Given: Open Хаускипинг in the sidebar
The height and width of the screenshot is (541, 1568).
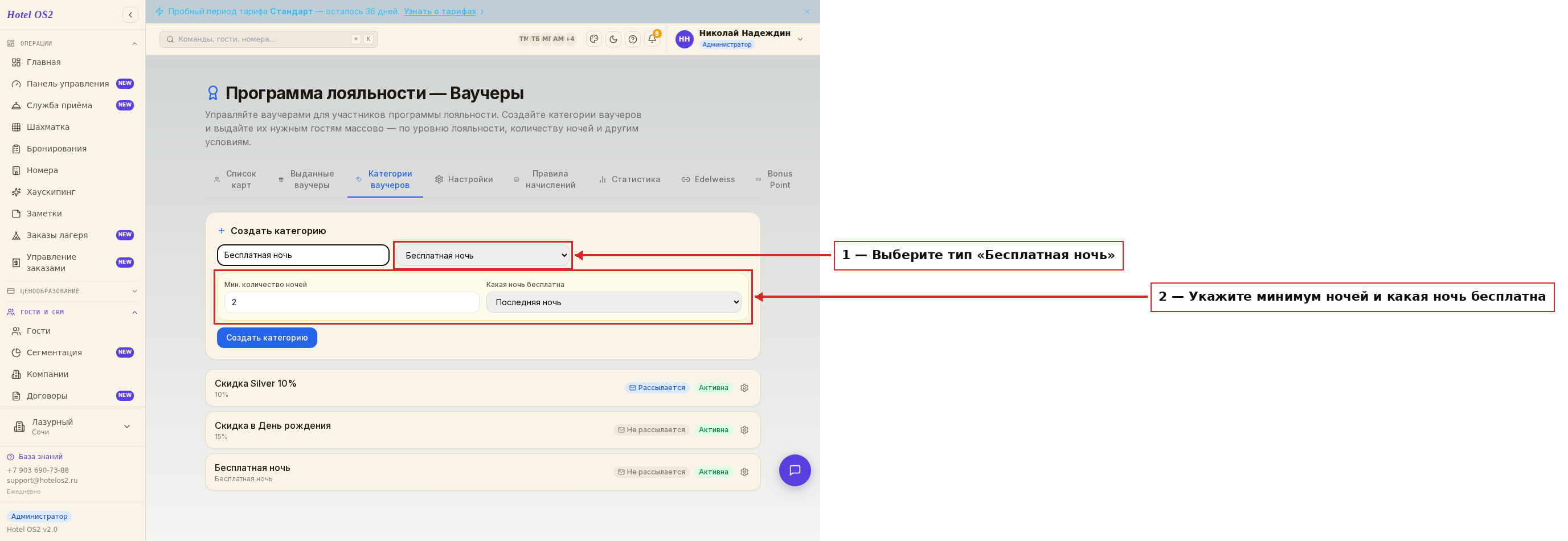Looking at the screenshot, I should pyautogui.click(x=72, y=192).
